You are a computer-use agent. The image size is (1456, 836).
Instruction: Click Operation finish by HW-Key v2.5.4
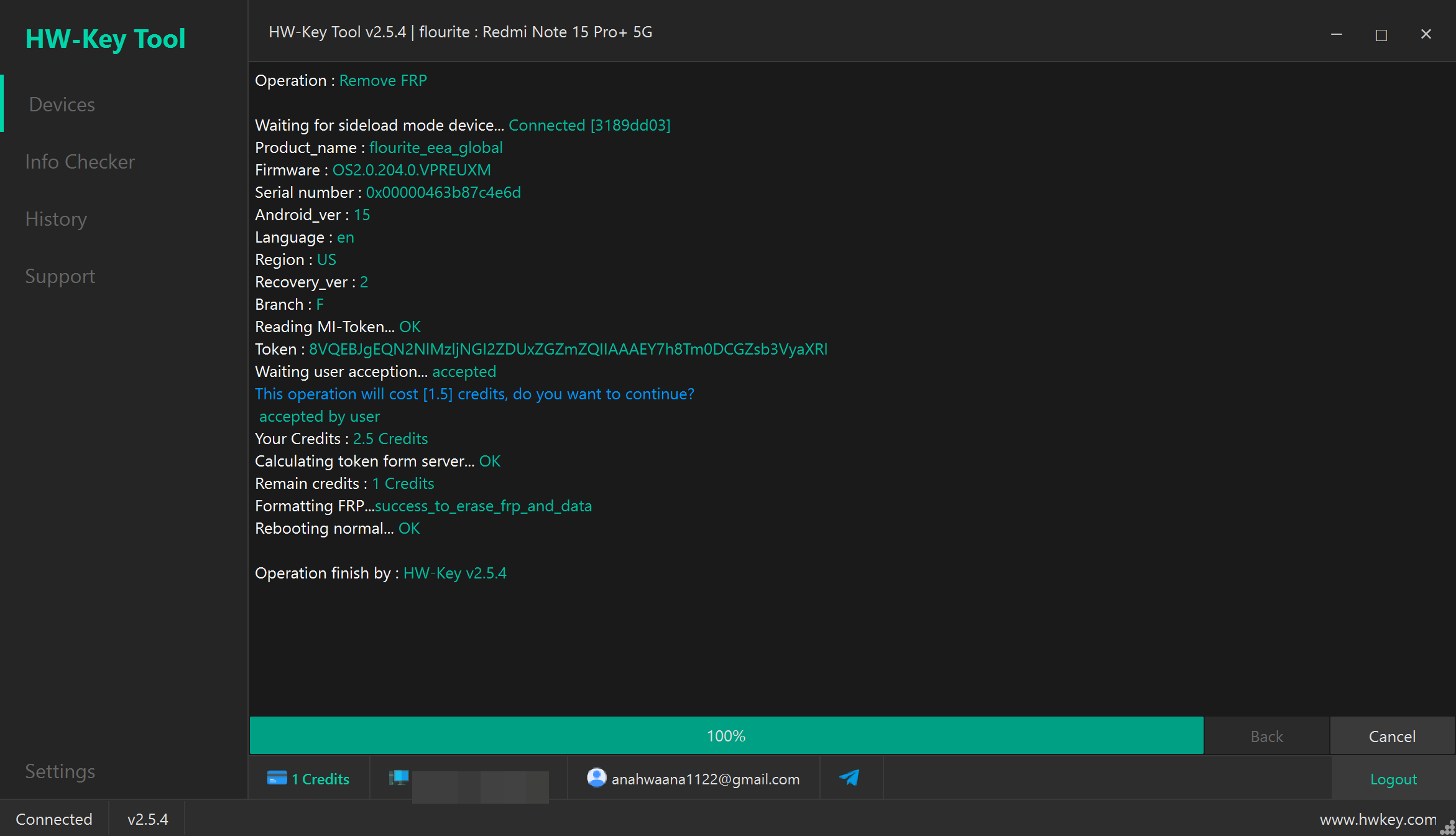point(380,573)
